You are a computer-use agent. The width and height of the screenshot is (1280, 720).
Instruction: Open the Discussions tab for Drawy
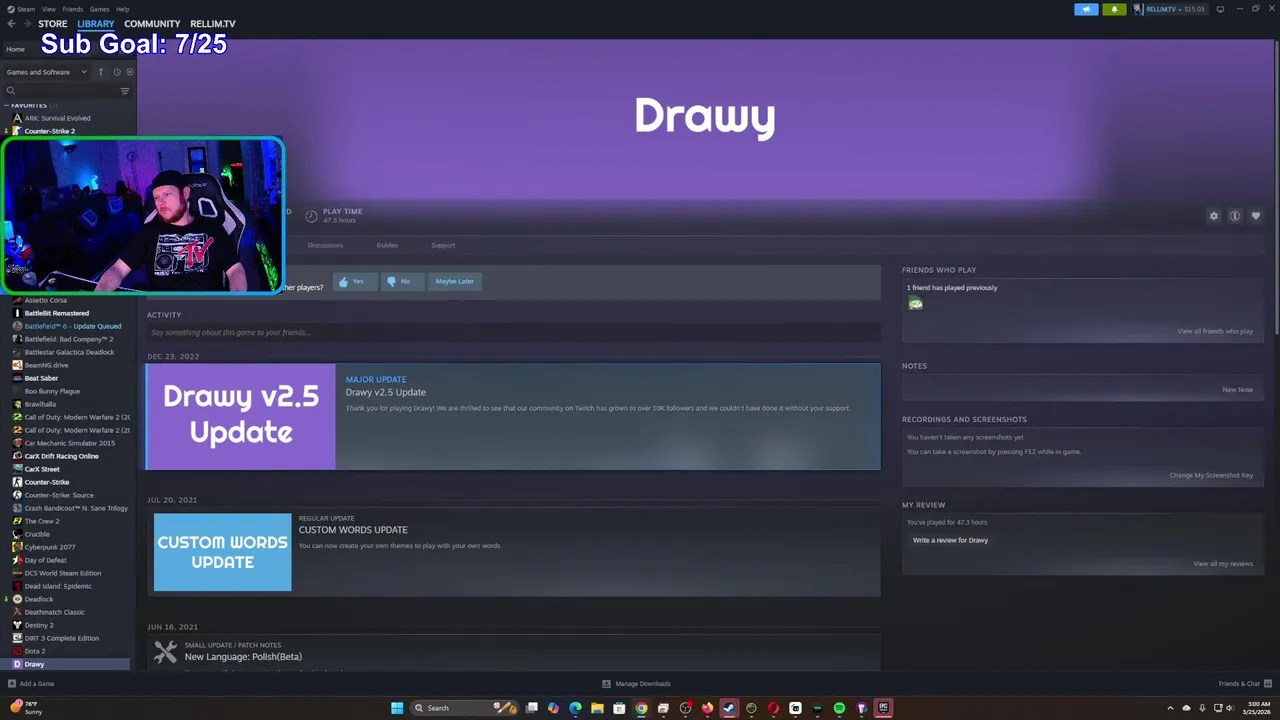tap(325, 245)
